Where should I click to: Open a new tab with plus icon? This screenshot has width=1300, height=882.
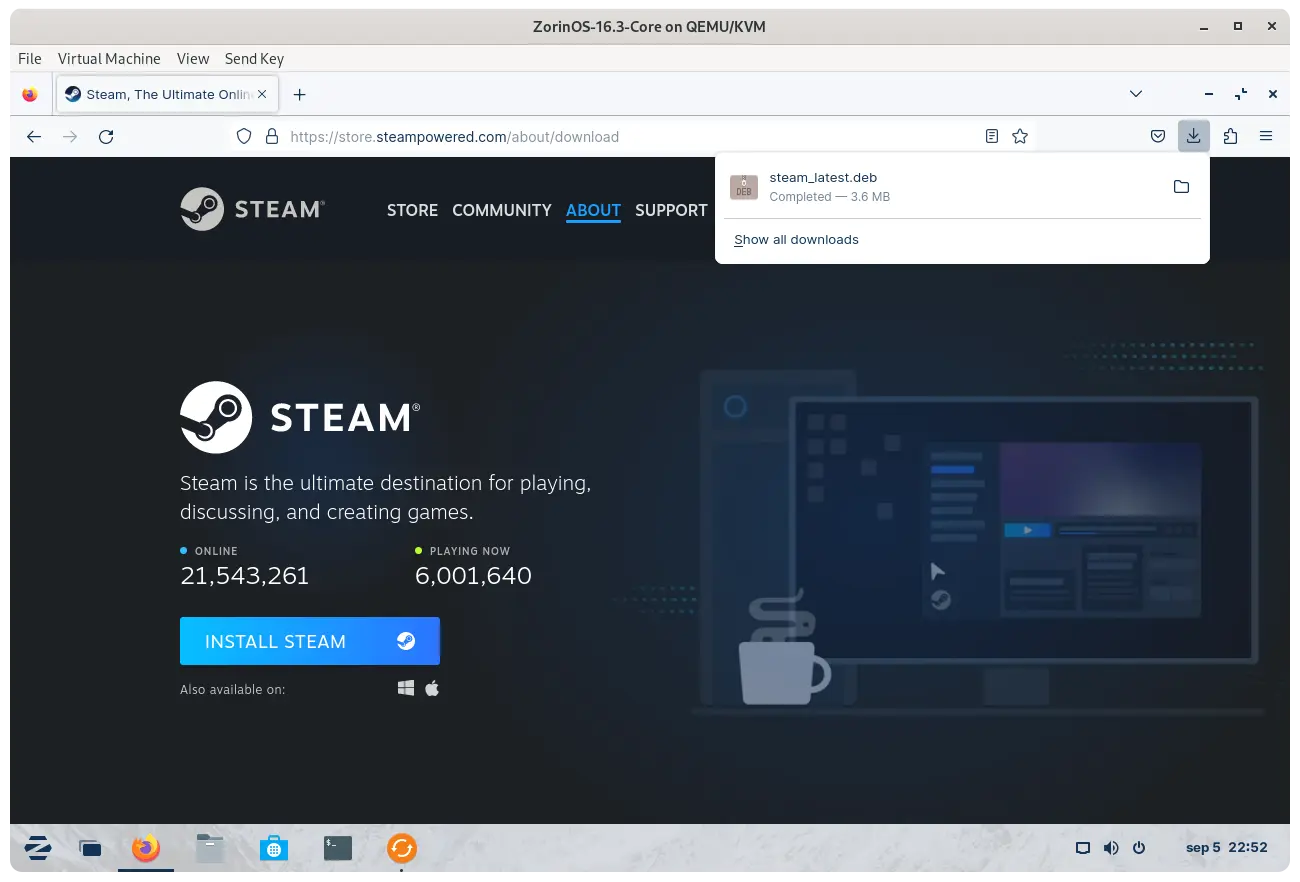point(299,94)
